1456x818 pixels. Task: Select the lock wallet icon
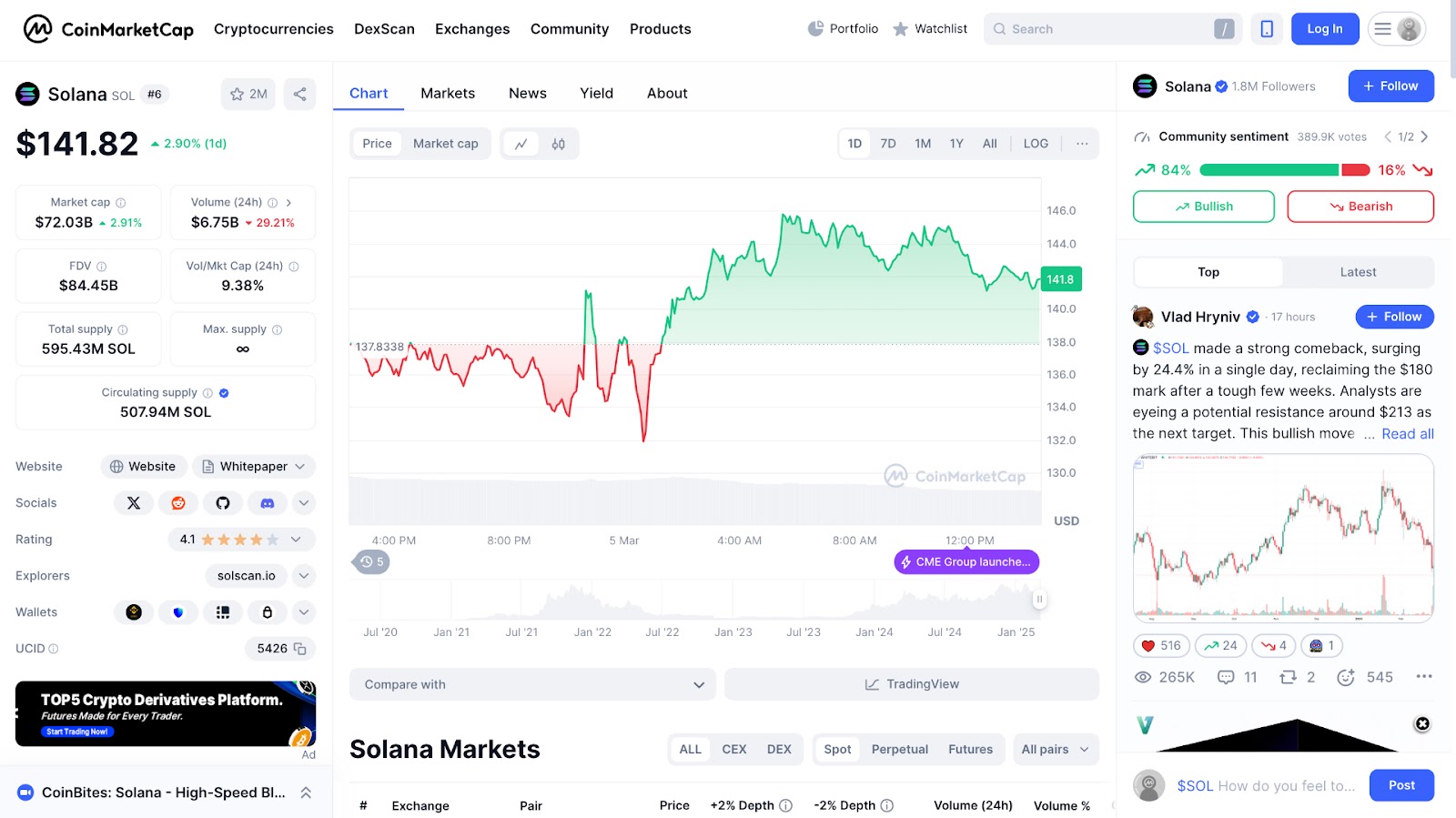pos(268,612)
